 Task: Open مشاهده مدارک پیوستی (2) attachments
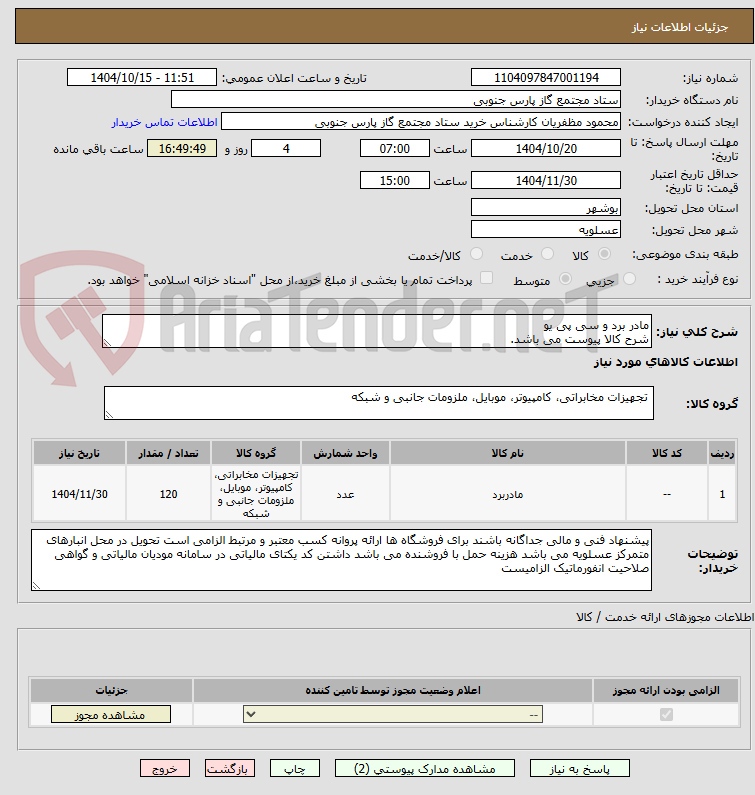pos(424,769)
